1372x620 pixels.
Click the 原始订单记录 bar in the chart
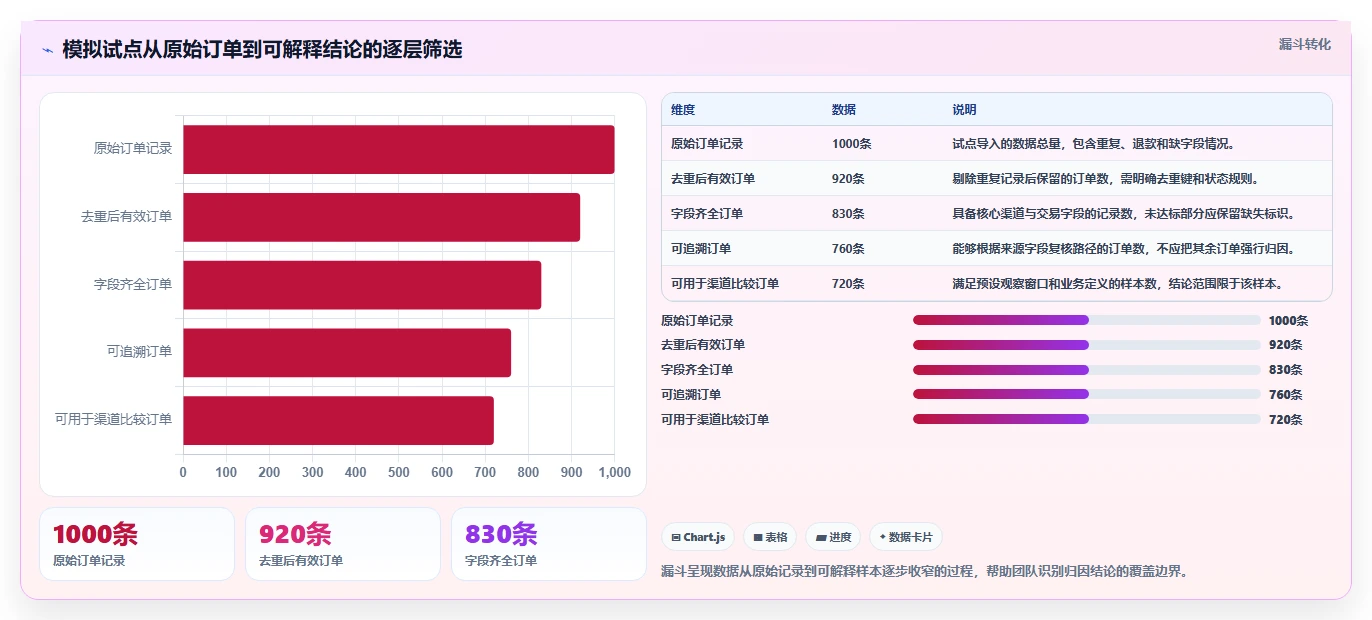[x=398, y=149]
